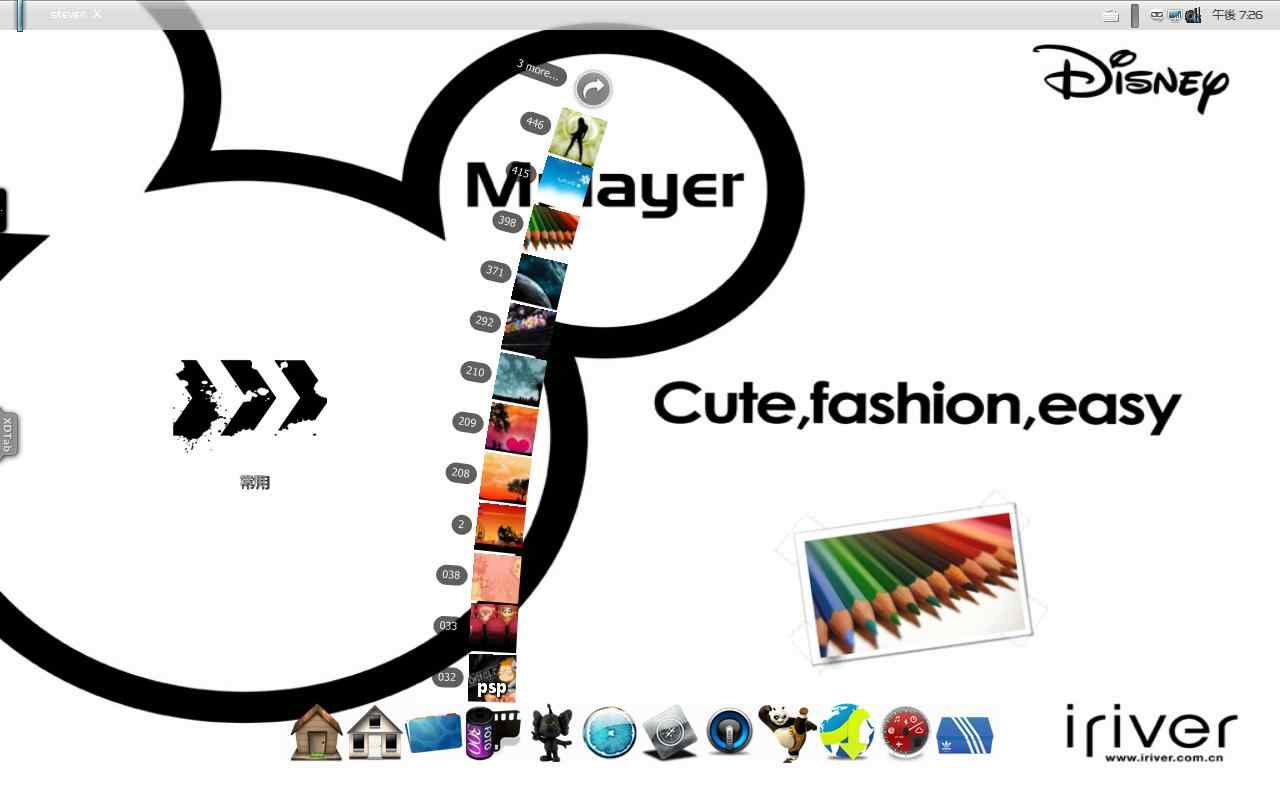The image size is (1280, 800).
Task: Open pink floral thumbnail labeled 038
Action: [496, 577]
